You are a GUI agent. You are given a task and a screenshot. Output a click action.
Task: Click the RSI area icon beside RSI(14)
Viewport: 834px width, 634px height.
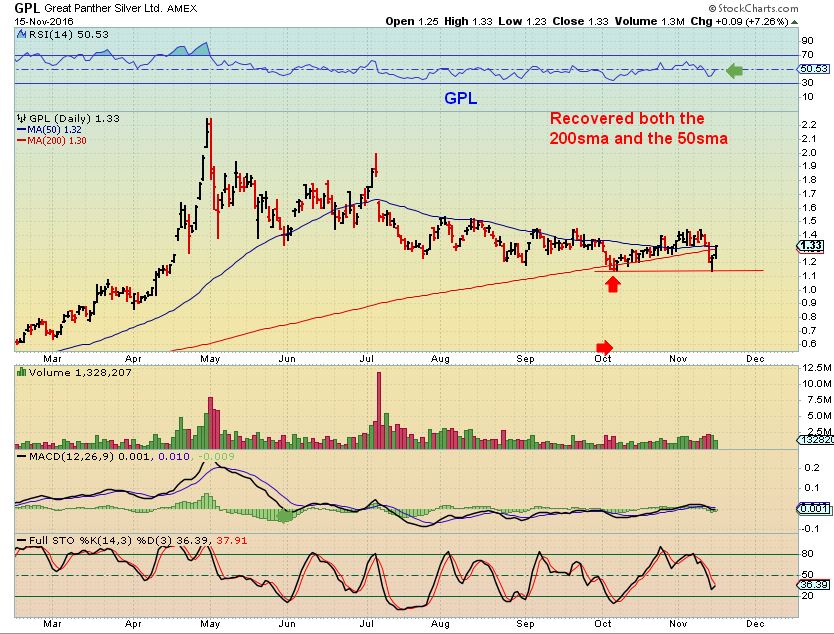(21, 35)
